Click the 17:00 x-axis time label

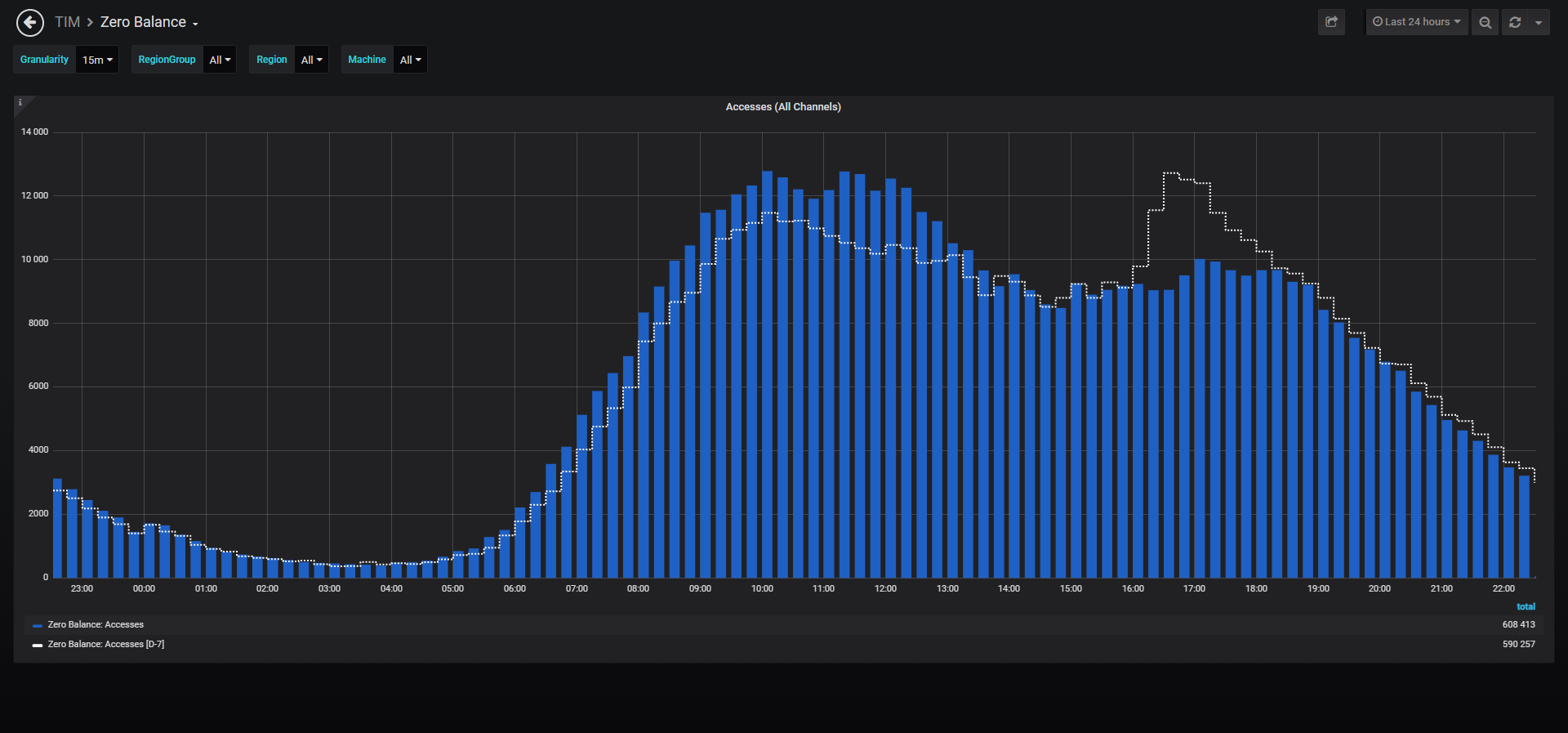(x=1194, y=588)
